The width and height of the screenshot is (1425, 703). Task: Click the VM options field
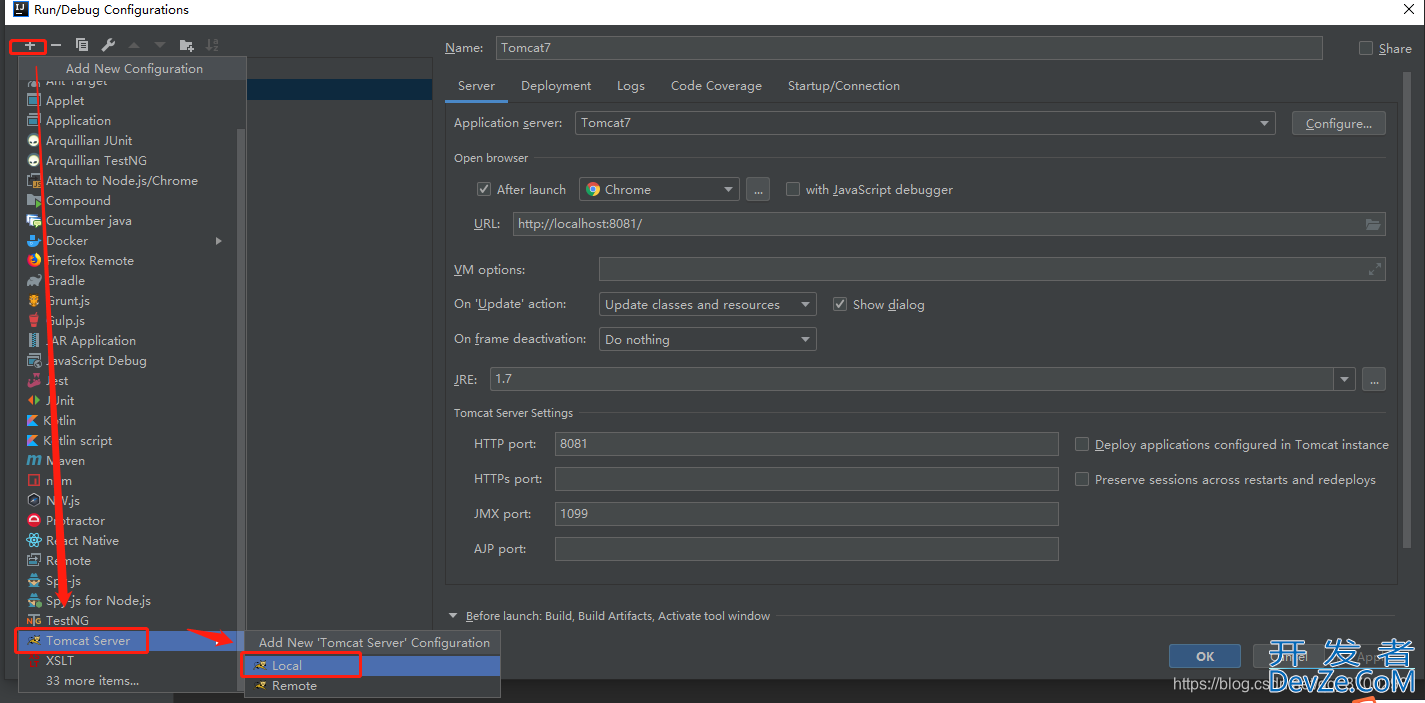click(992, 269)
